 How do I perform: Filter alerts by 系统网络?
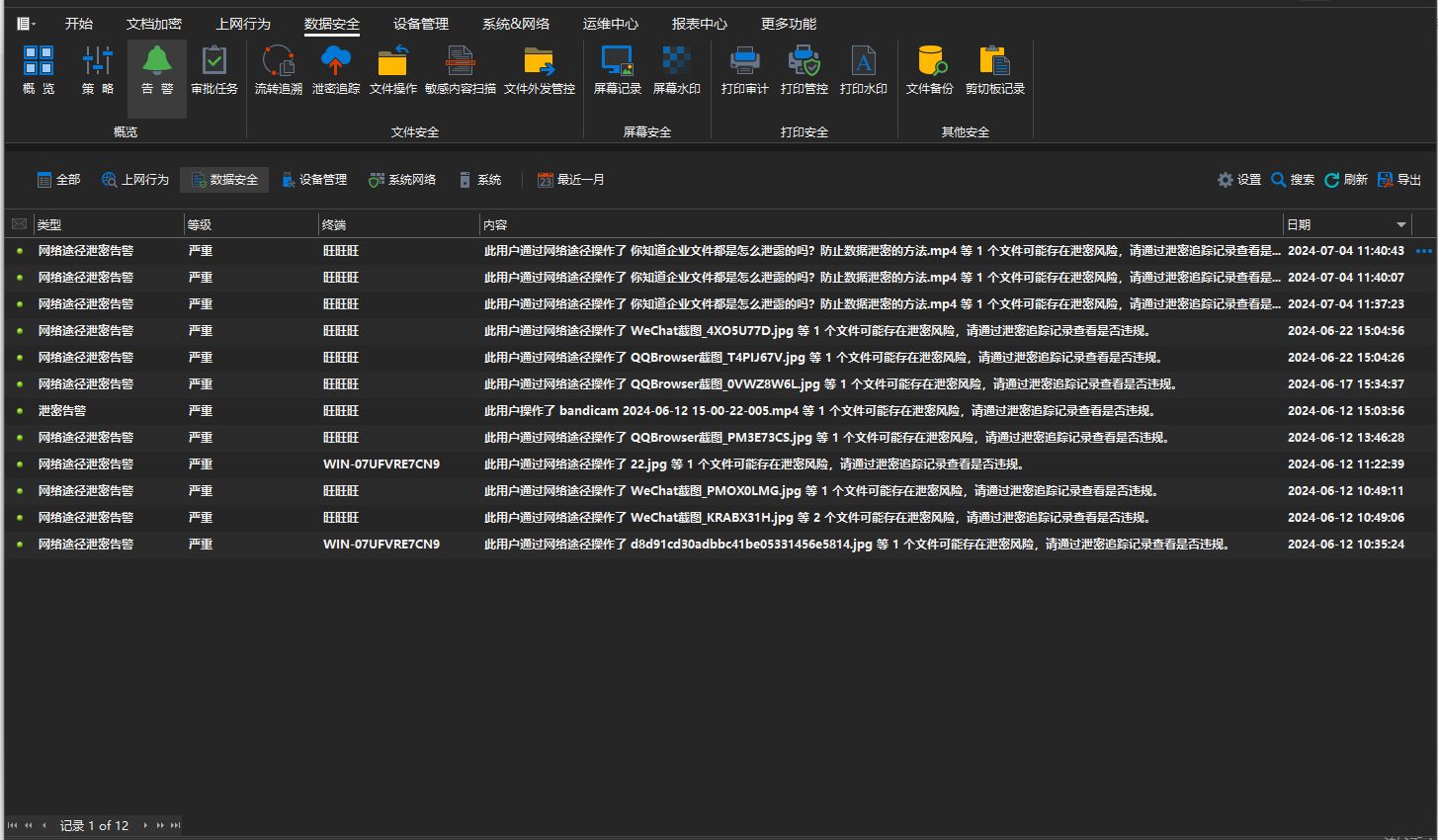(402, 180)
